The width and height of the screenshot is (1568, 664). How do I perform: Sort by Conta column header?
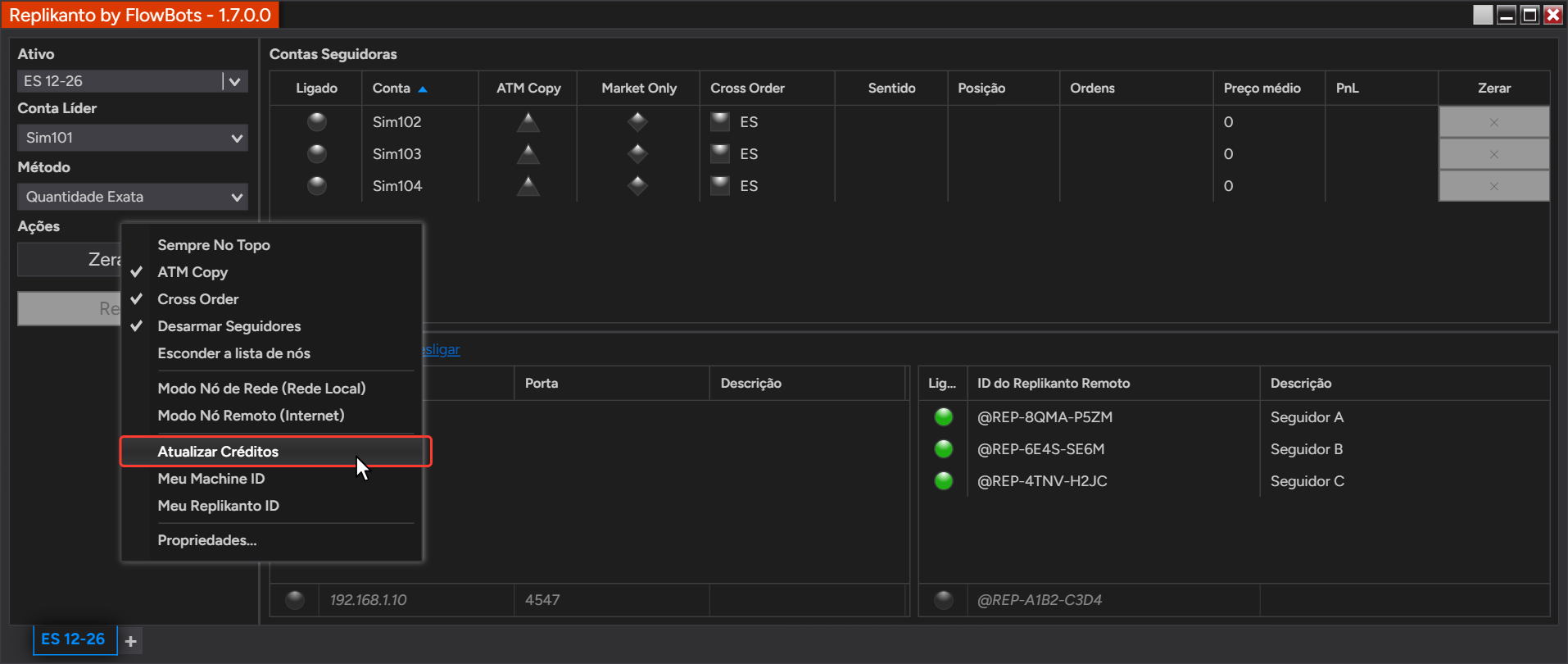[419, 89]
